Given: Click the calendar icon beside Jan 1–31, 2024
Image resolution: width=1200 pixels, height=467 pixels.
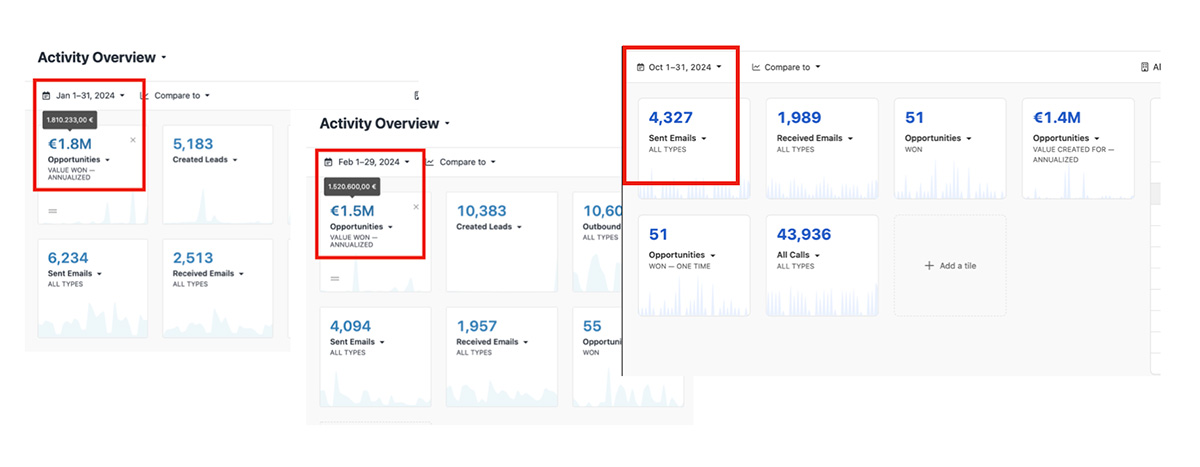Looking at the screenshot, I should pyautogui.click(x=46, y=96).
